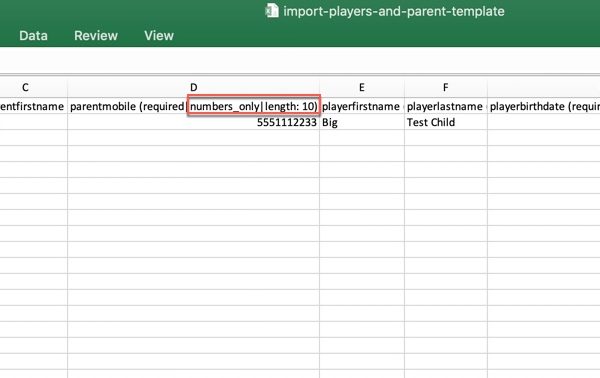Click the cell containing 5551112233
Screen dimensions: 600x378
coord(194,122)
